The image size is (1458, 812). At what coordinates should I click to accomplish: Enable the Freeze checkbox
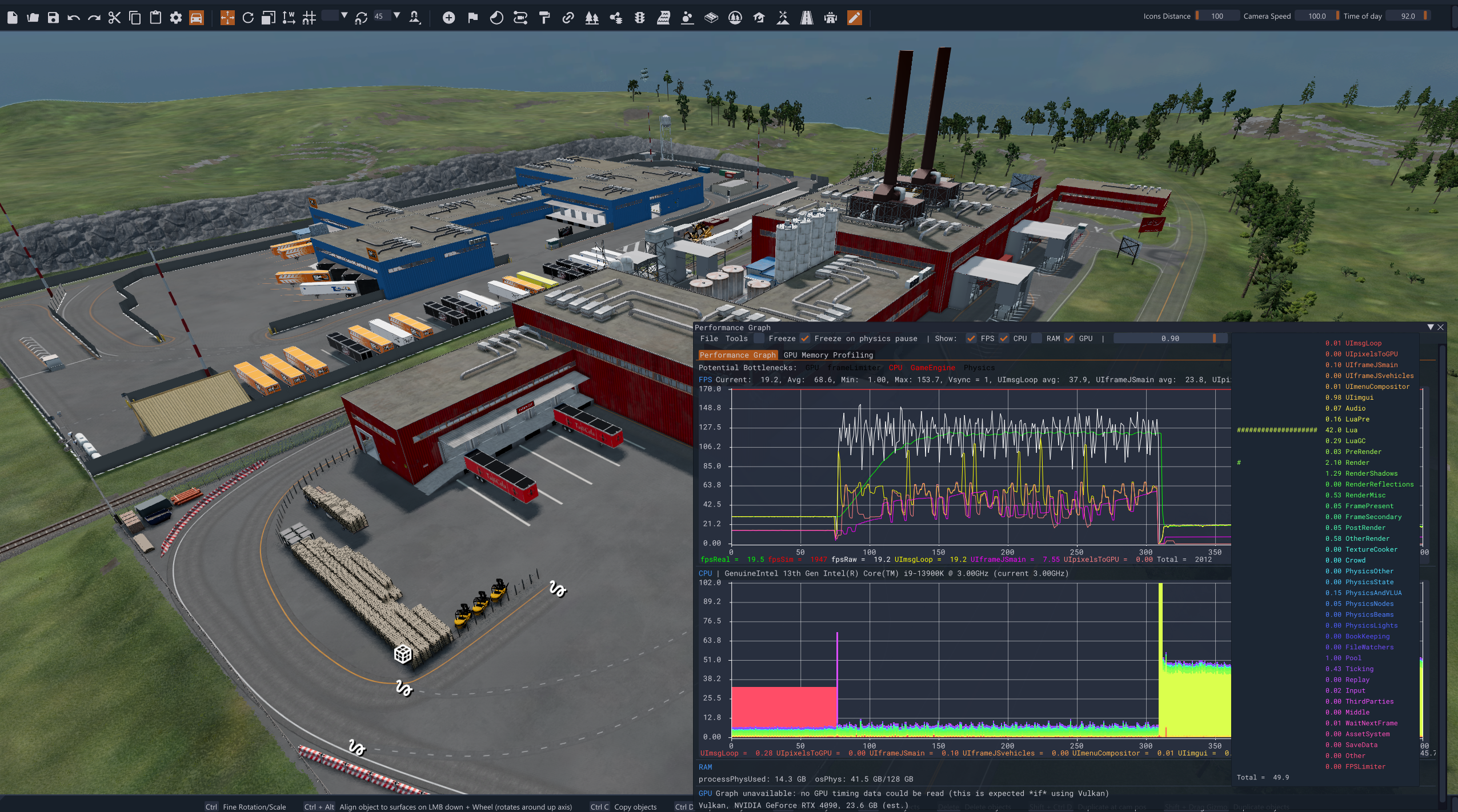pyautogui.click(x=759, y=339)
